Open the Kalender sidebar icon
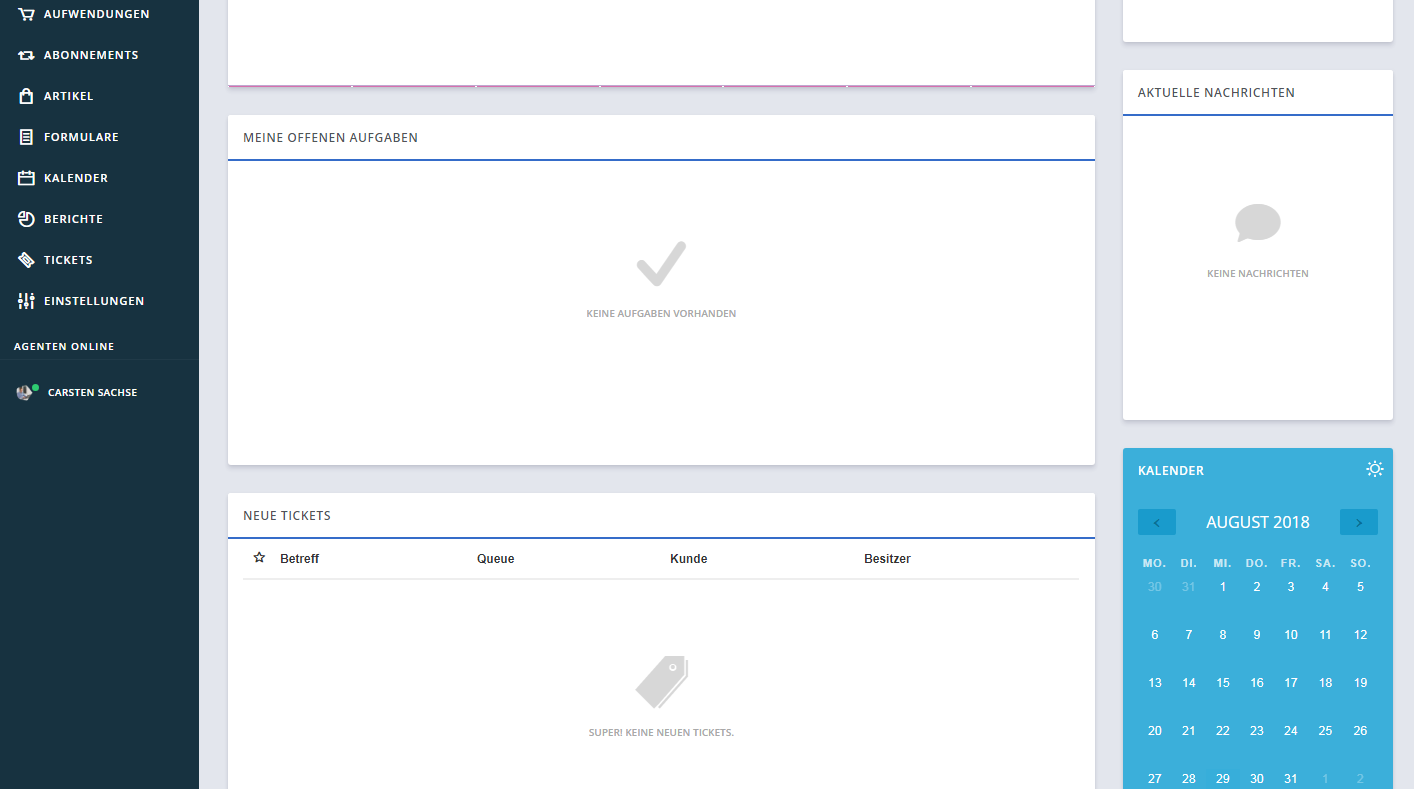 click(26, 178)
